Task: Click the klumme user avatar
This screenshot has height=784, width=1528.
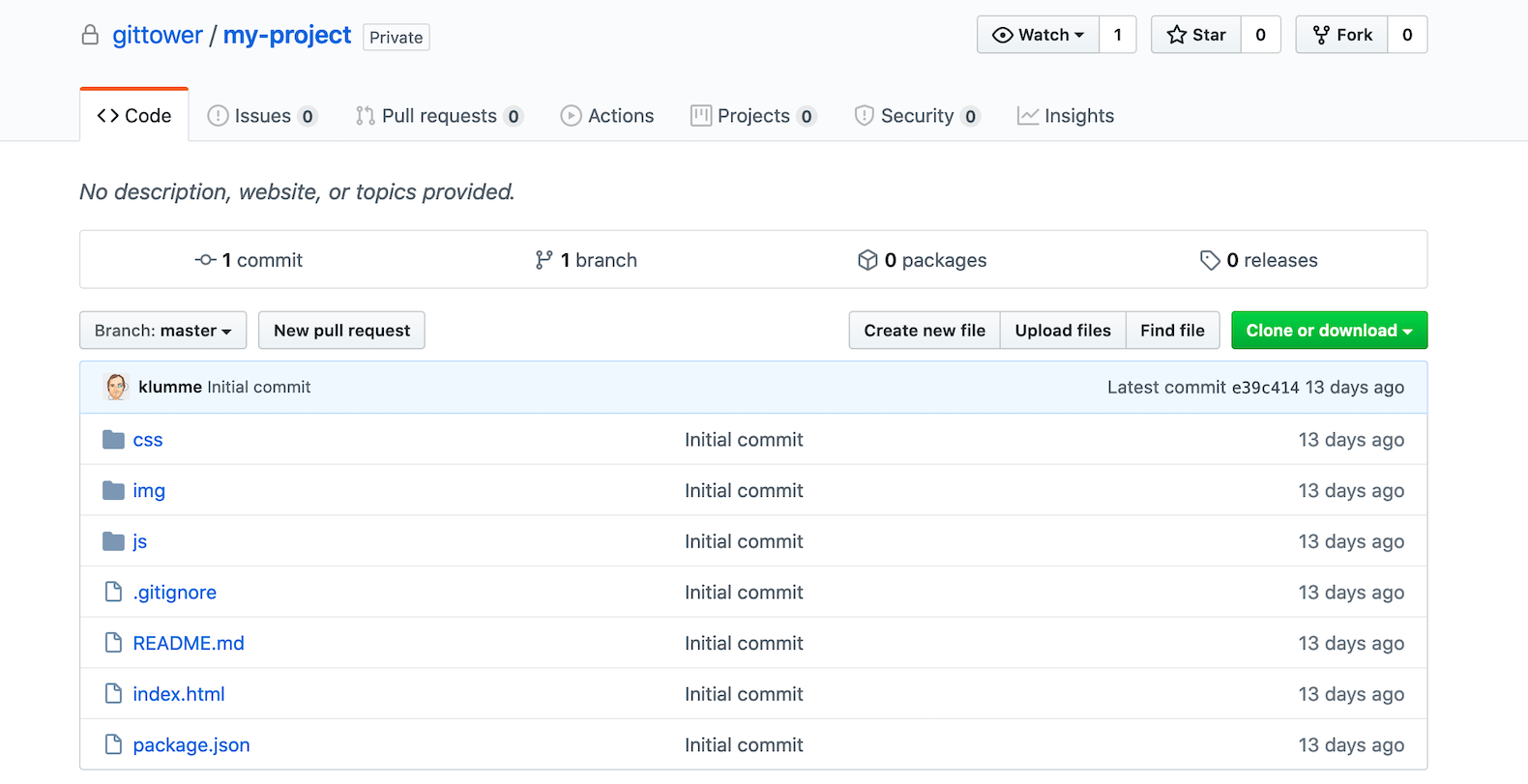Action: pos(117,387)
